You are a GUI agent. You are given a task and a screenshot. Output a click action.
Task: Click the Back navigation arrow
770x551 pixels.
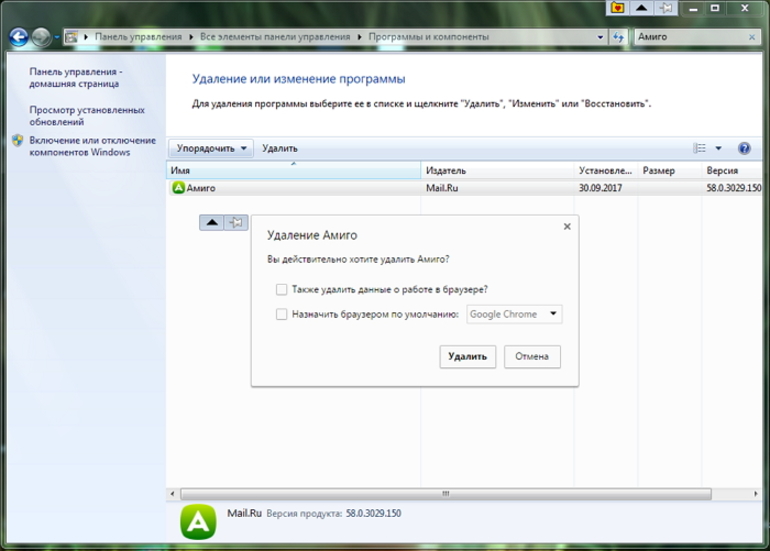19,37
